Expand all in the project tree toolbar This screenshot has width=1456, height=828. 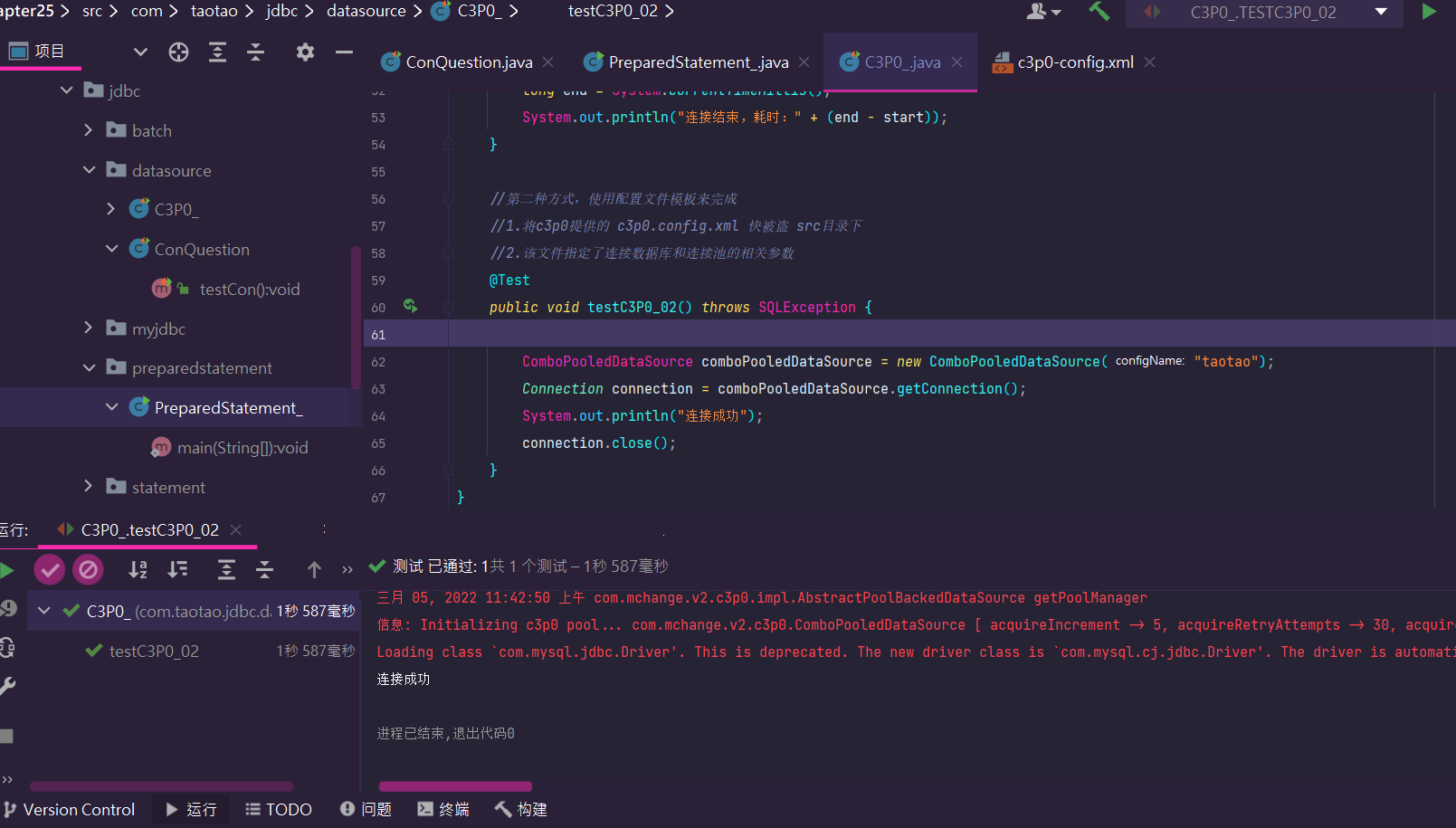(217, 52)
